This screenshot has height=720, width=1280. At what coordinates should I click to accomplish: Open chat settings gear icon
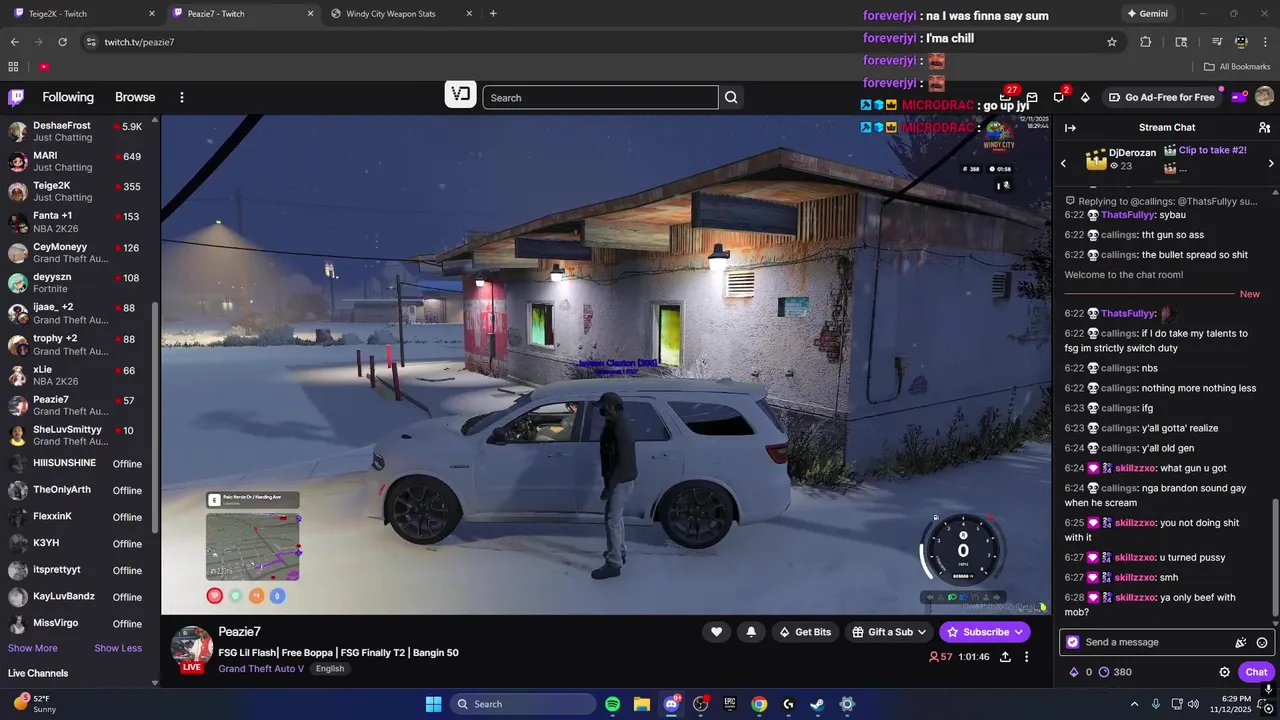click(1224, 672)
